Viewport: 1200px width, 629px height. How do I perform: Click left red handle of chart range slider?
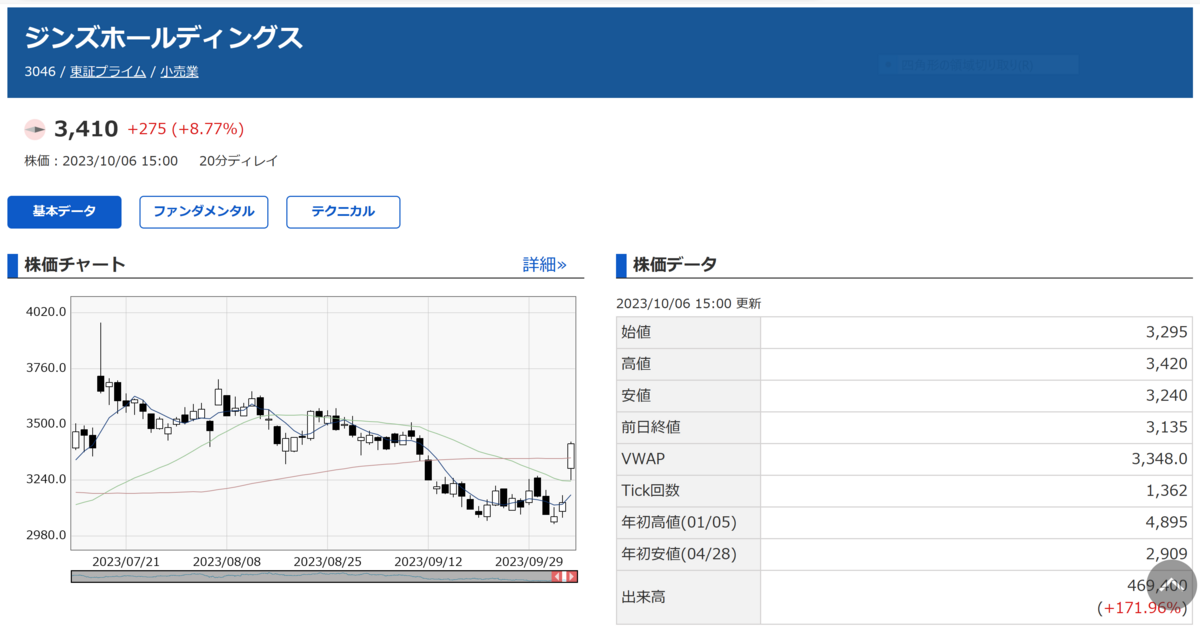pyautogui.click(x=557, y=576)
